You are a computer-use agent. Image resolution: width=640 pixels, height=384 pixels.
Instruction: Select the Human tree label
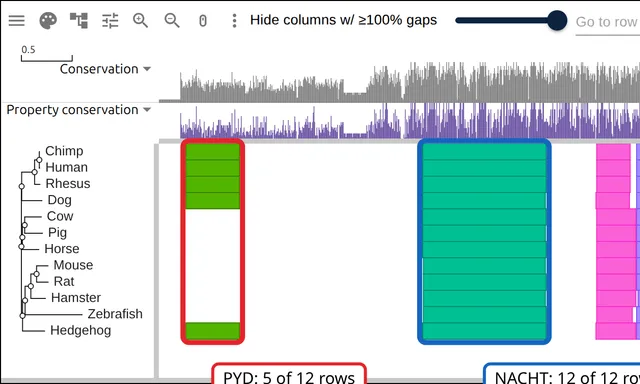[67, 167]
